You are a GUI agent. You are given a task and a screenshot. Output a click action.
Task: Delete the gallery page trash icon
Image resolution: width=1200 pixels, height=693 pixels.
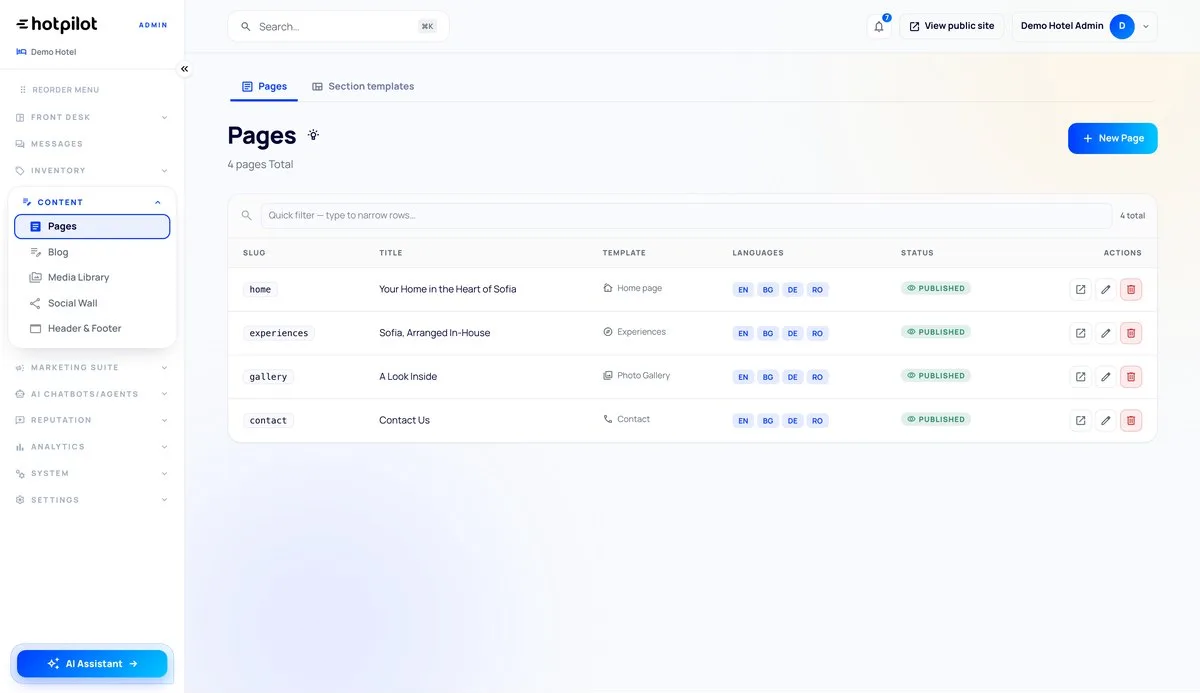pyautogui.click(x=1131, y=377)
